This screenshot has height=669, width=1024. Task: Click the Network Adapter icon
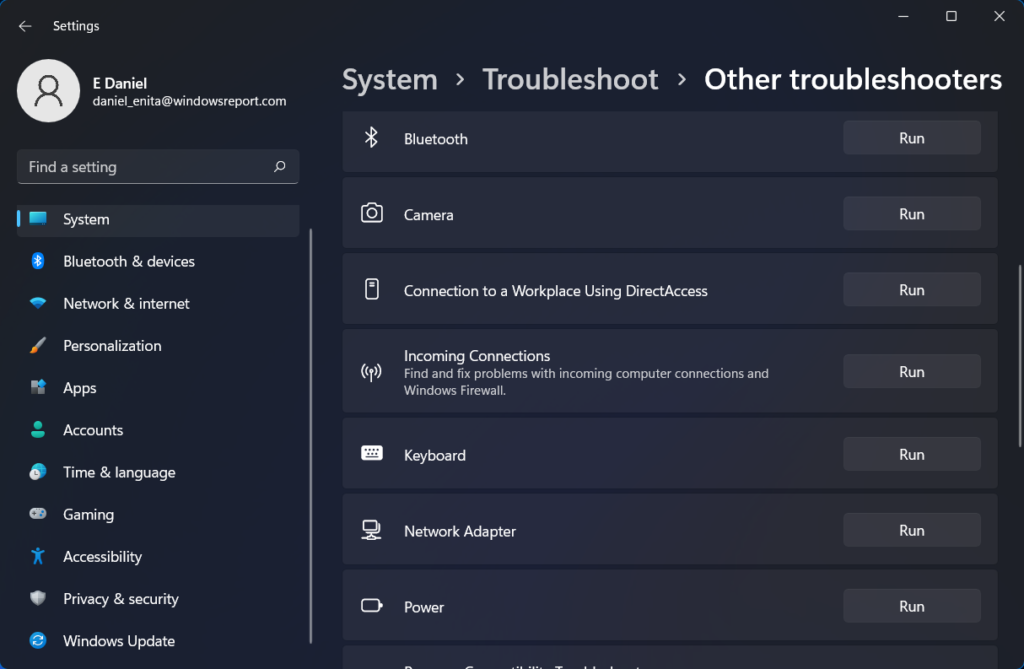371,530
